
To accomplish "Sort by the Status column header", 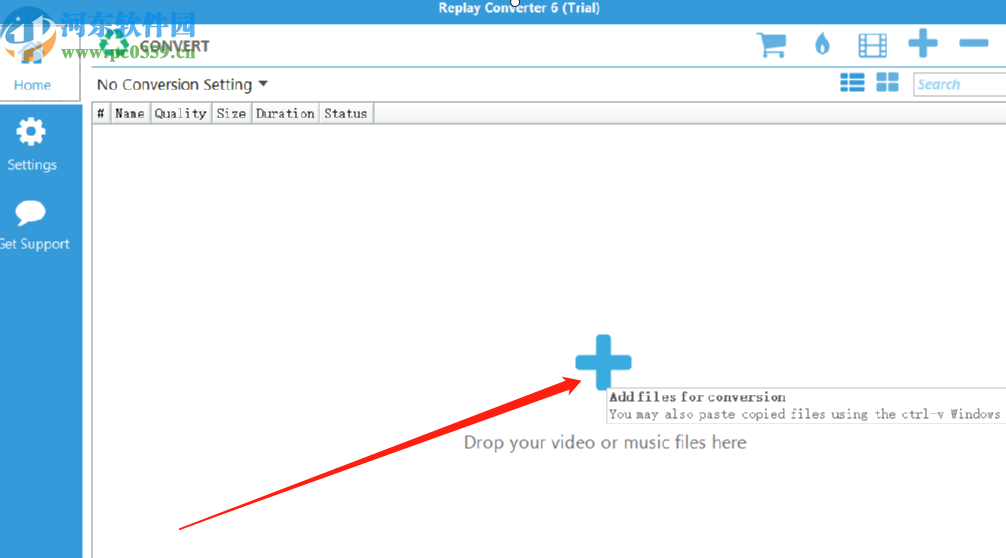I will (346, 114).
